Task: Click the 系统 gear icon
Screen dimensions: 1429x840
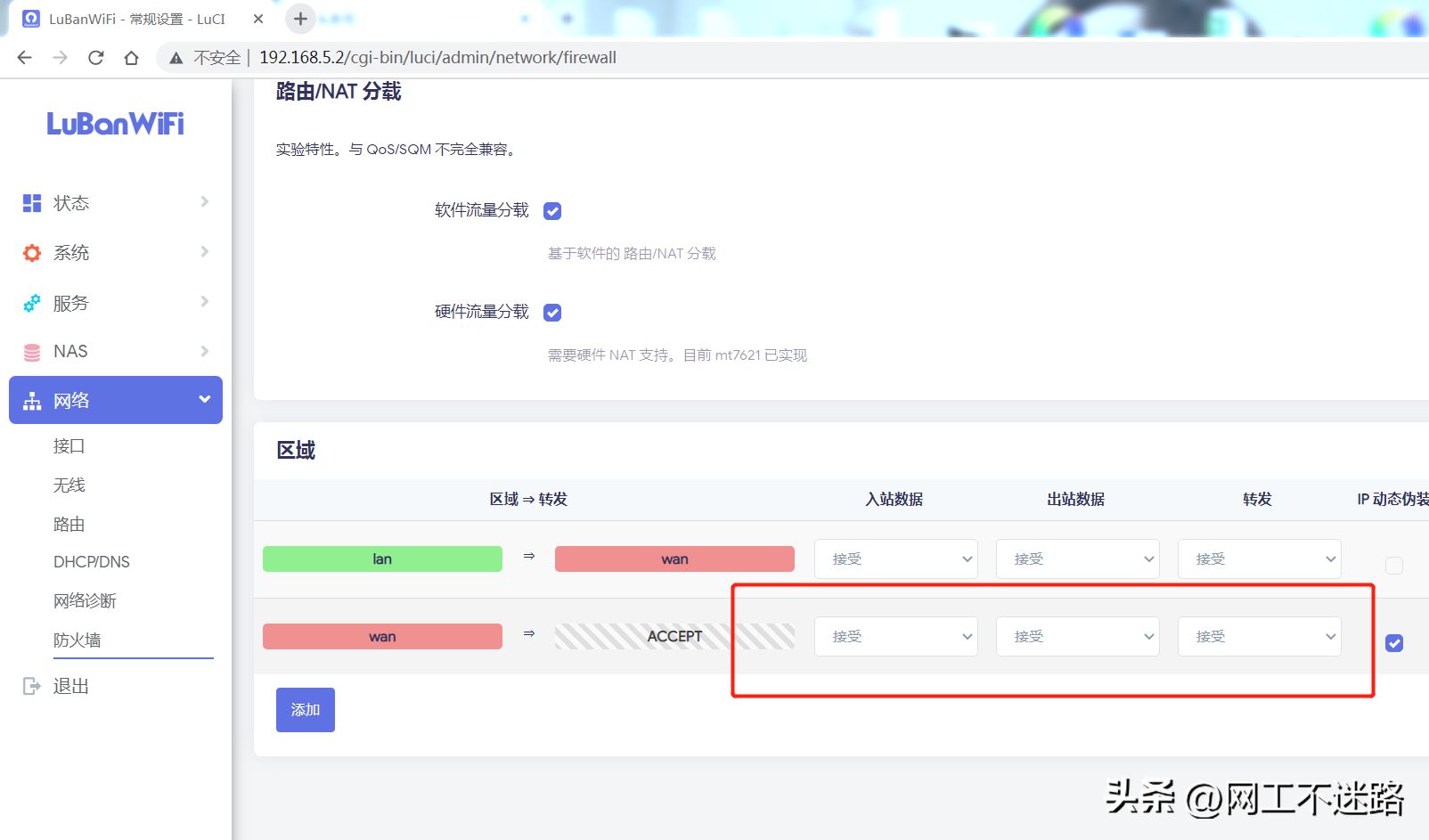Action: pos(32,253)
